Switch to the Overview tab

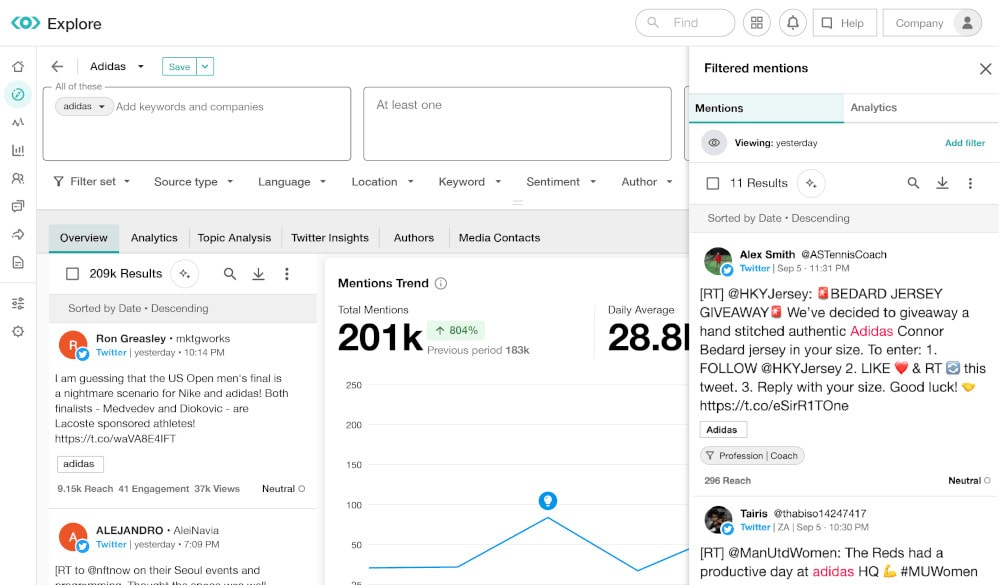tap(84, 238)
